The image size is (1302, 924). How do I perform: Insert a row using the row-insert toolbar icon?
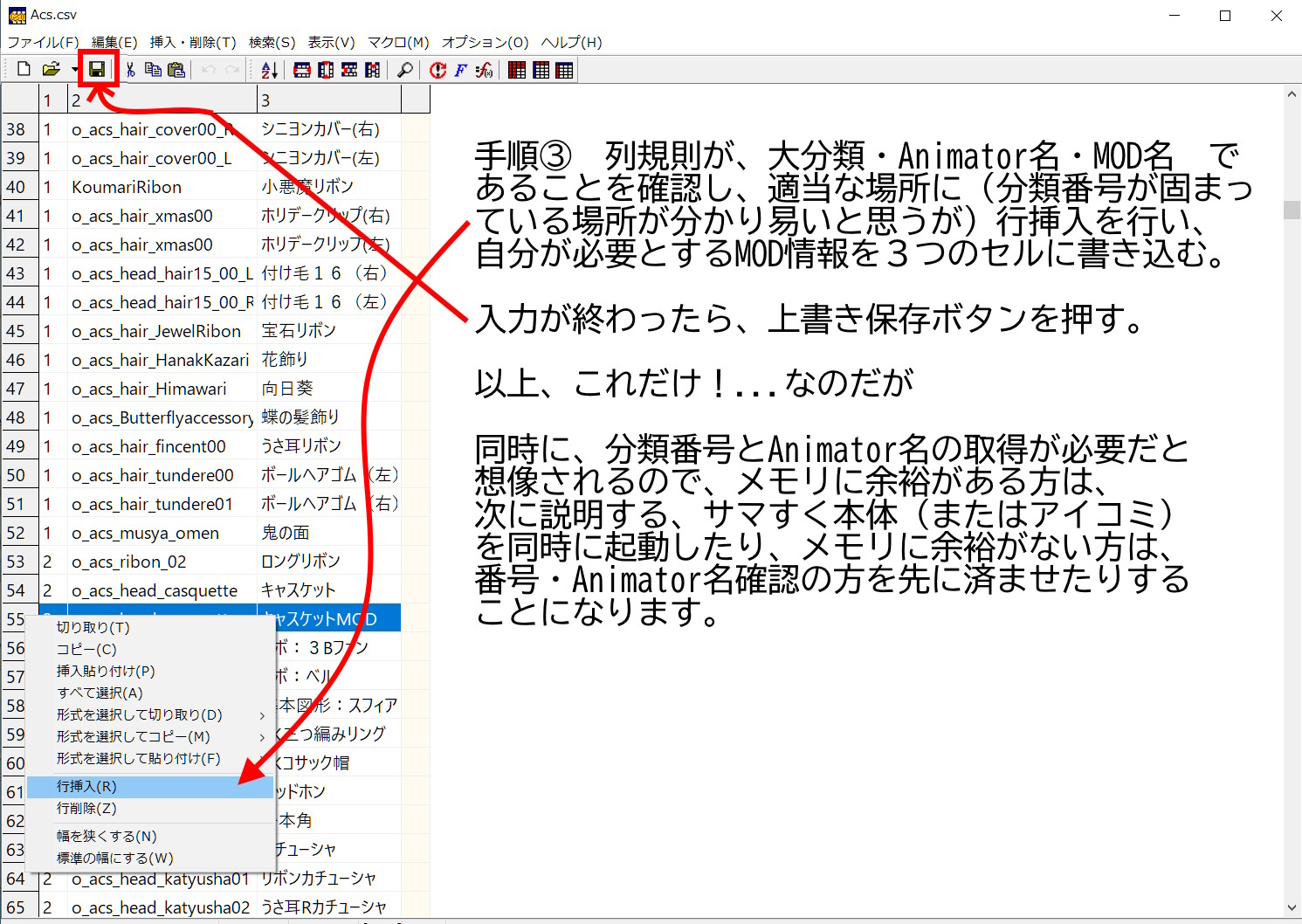(302, 70)
